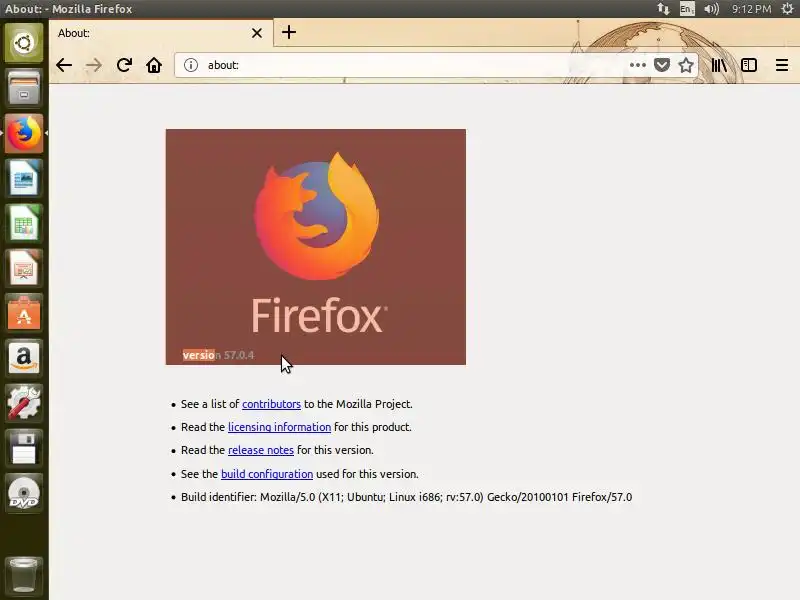Open System Settings from launcher

tap(24, 403)
